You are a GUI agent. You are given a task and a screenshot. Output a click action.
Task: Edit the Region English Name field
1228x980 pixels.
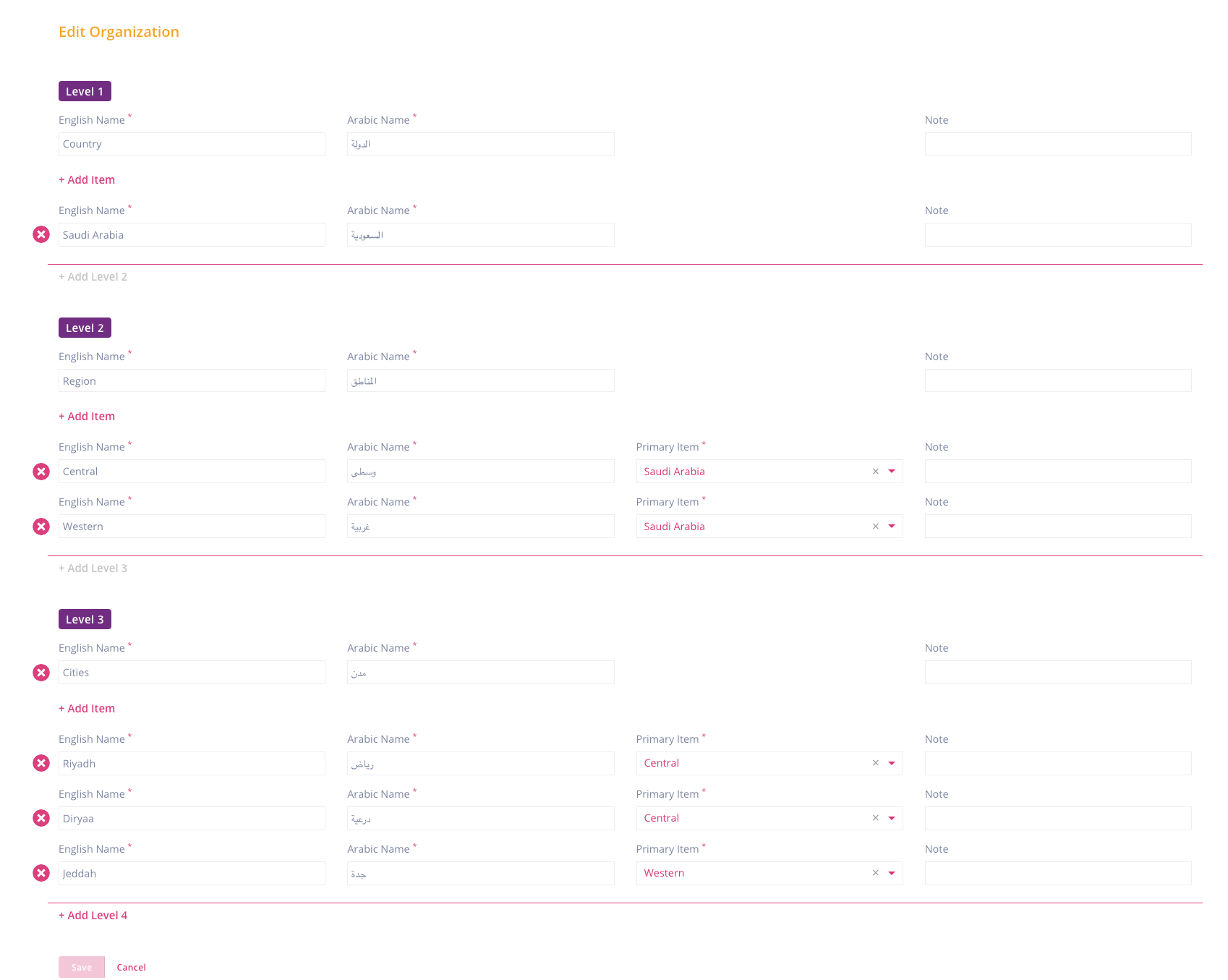[192, 380]
